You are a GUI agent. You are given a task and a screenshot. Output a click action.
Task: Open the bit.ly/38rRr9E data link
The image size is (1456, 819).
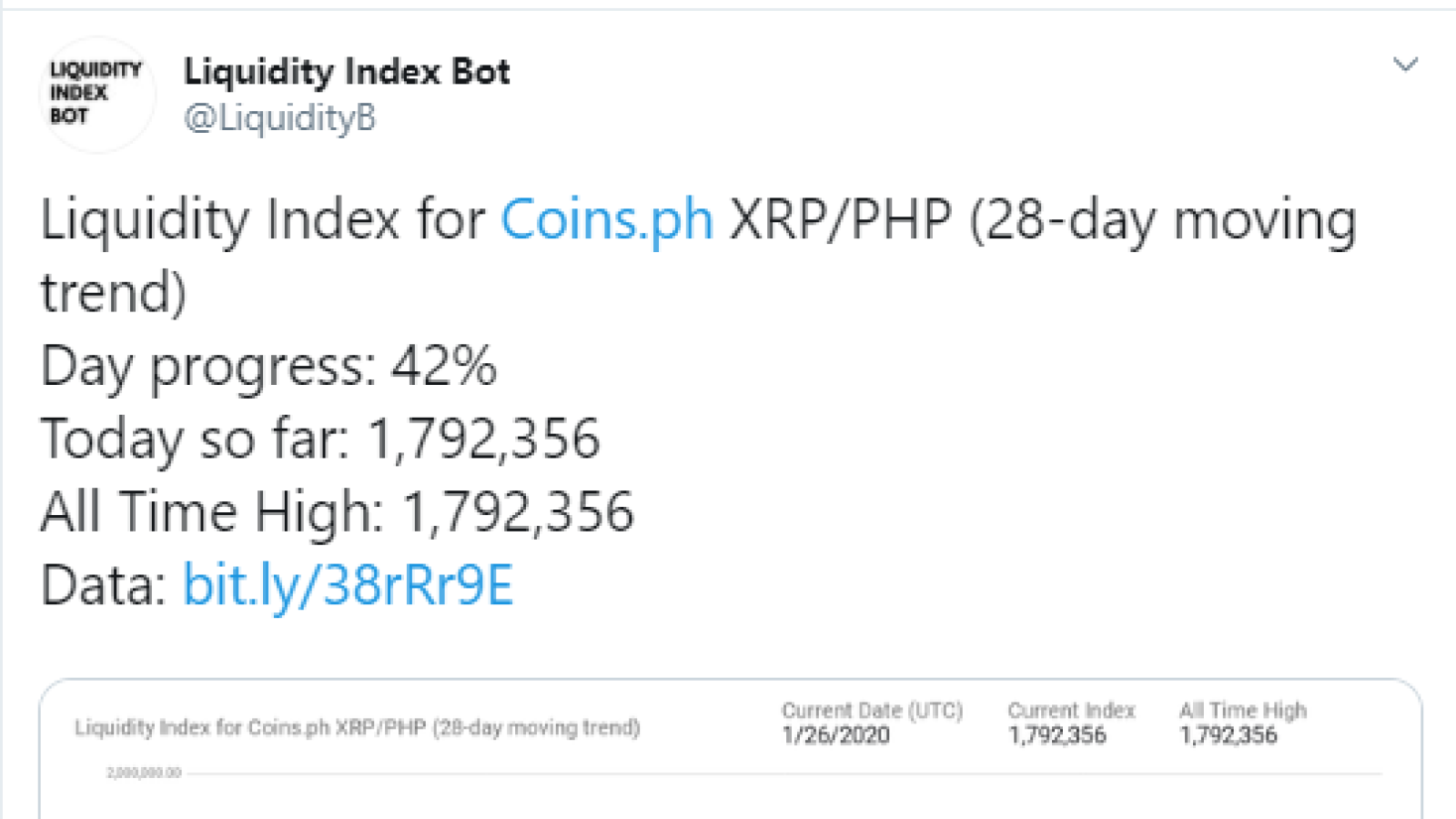point(349,585)
